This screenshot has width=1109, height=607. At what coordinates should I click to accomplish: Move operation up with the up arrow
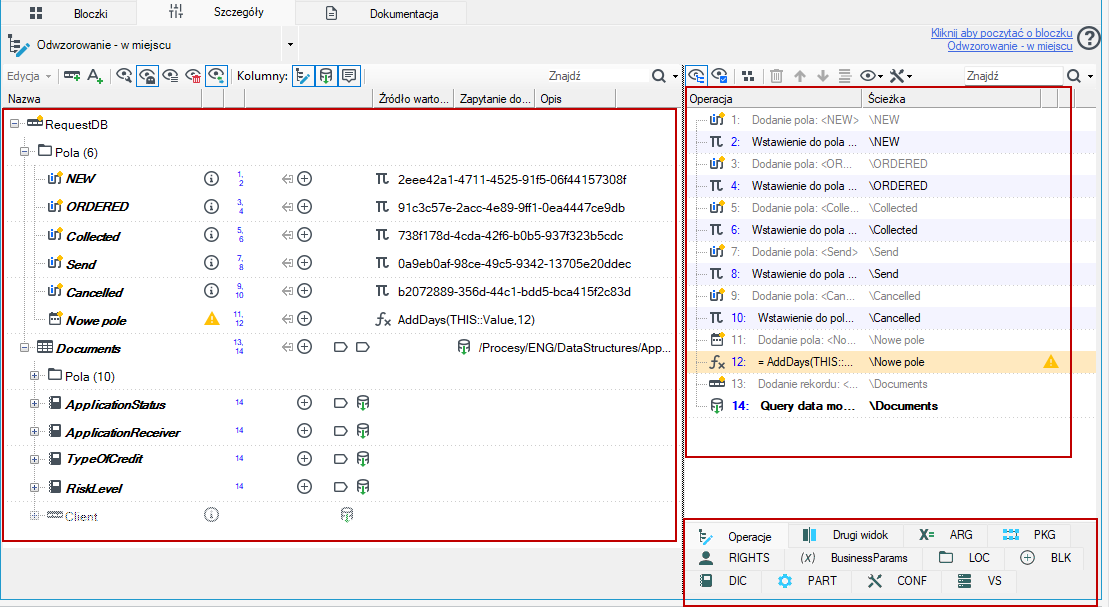pos(800,76)
